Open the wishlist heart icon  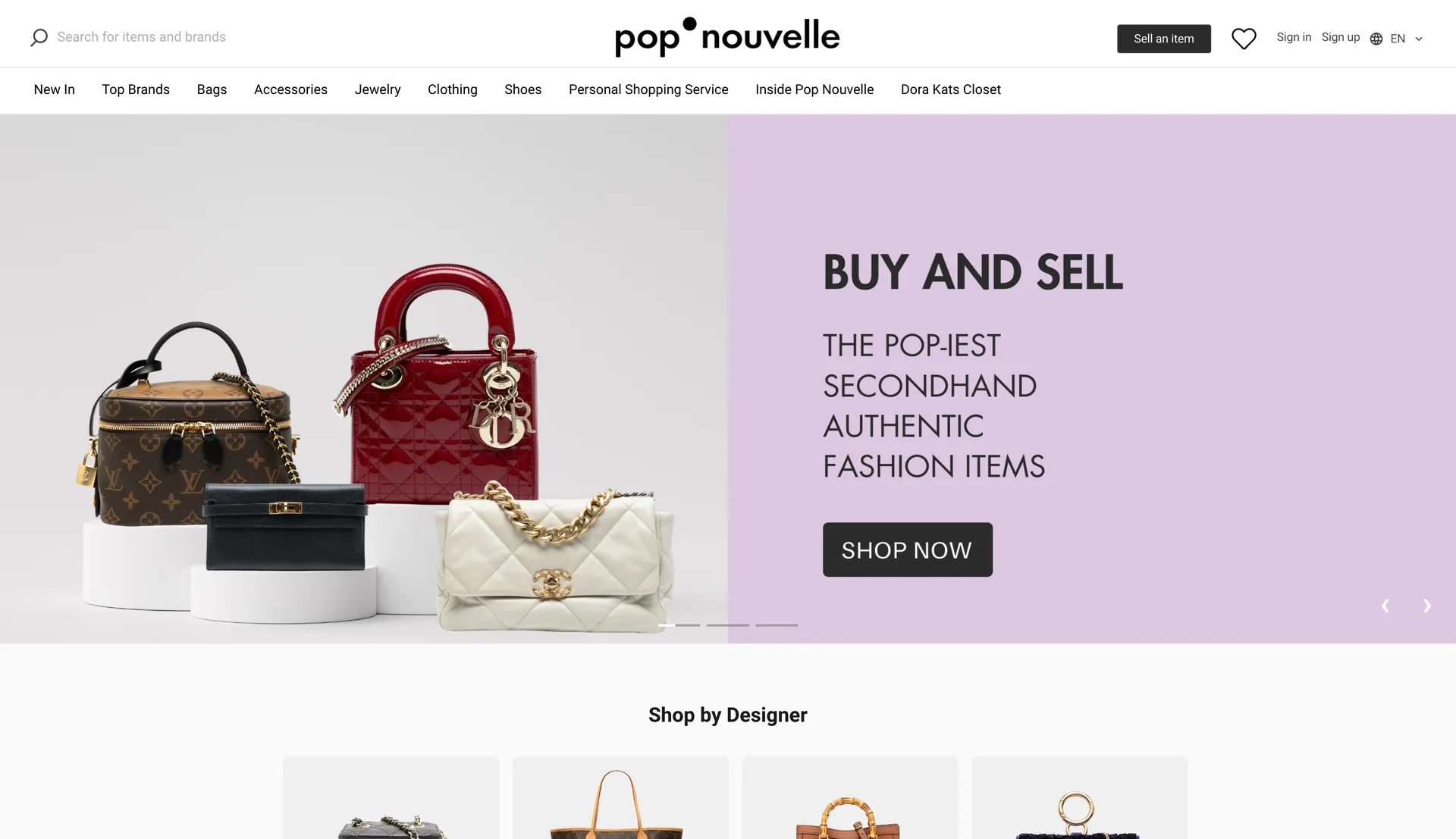tap(1244, 39)
